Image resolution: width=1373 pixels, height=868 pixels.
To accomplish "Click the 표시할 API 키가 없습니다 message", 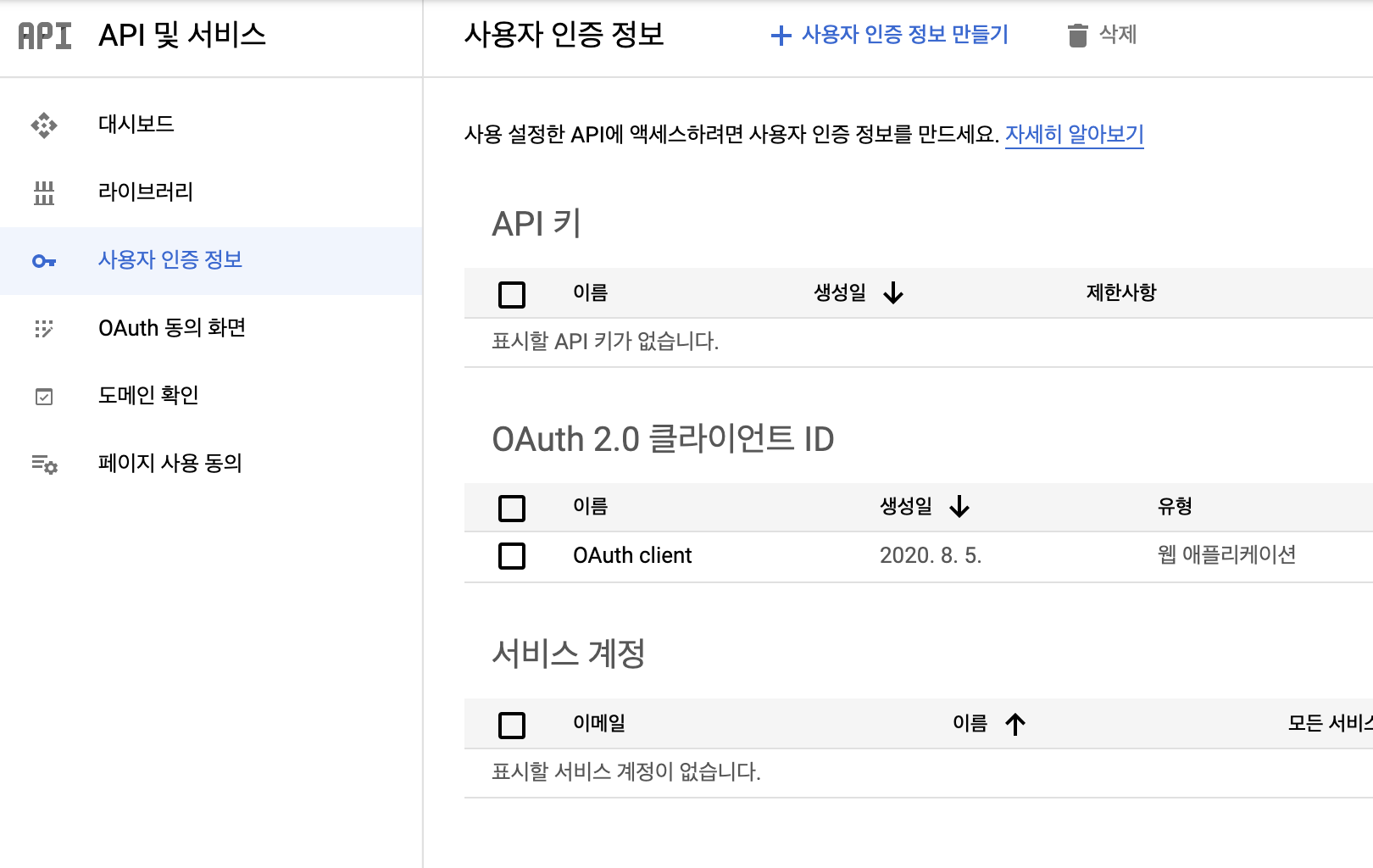I will [x=605, y=342].
